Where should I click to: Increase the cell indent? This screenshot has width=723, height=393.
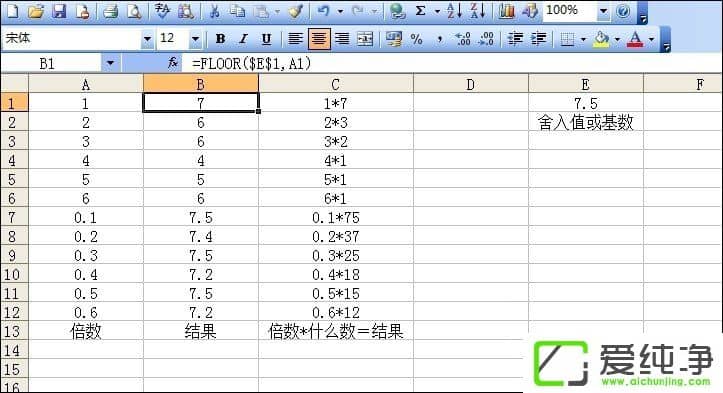coord(539,39)
